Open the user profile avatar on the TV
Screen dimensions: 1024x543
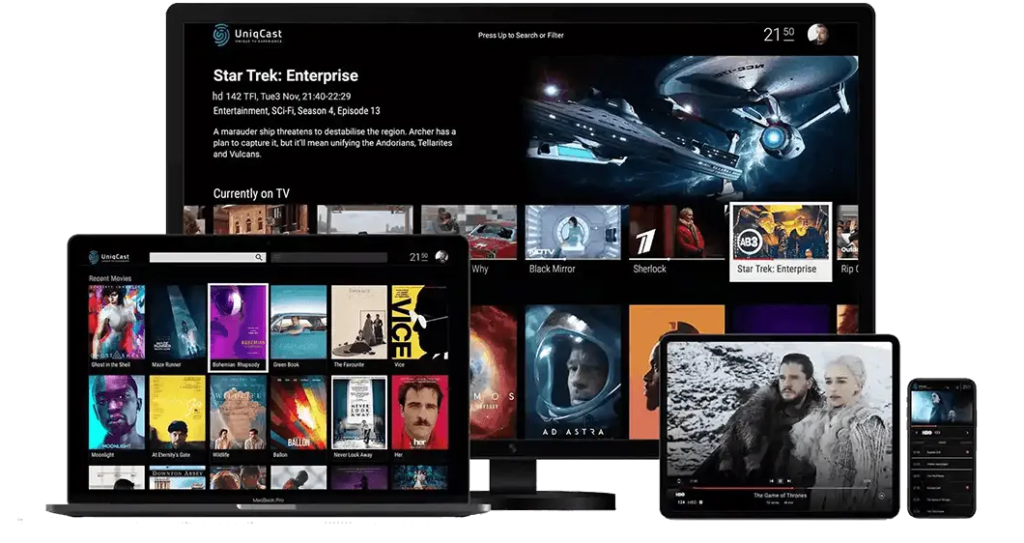[817, 34]
